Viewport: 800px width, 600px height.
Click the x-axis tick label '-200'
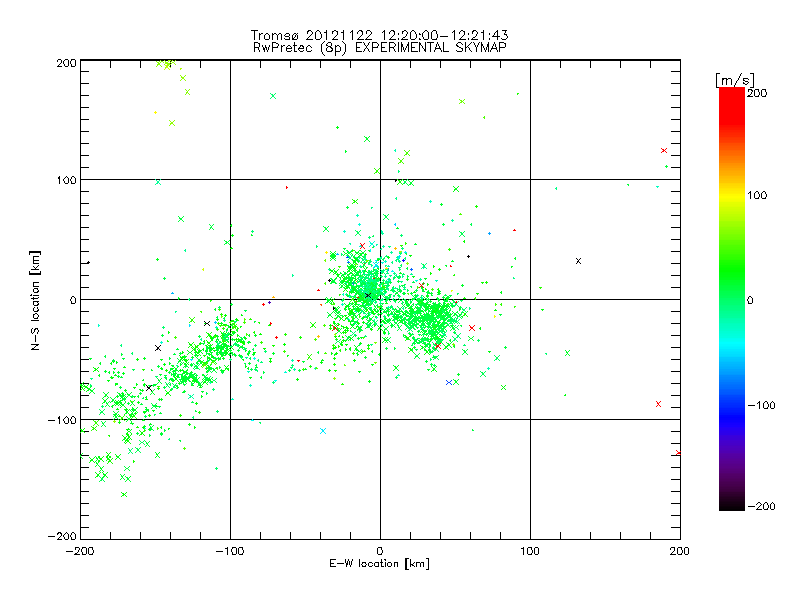[80, 551]
